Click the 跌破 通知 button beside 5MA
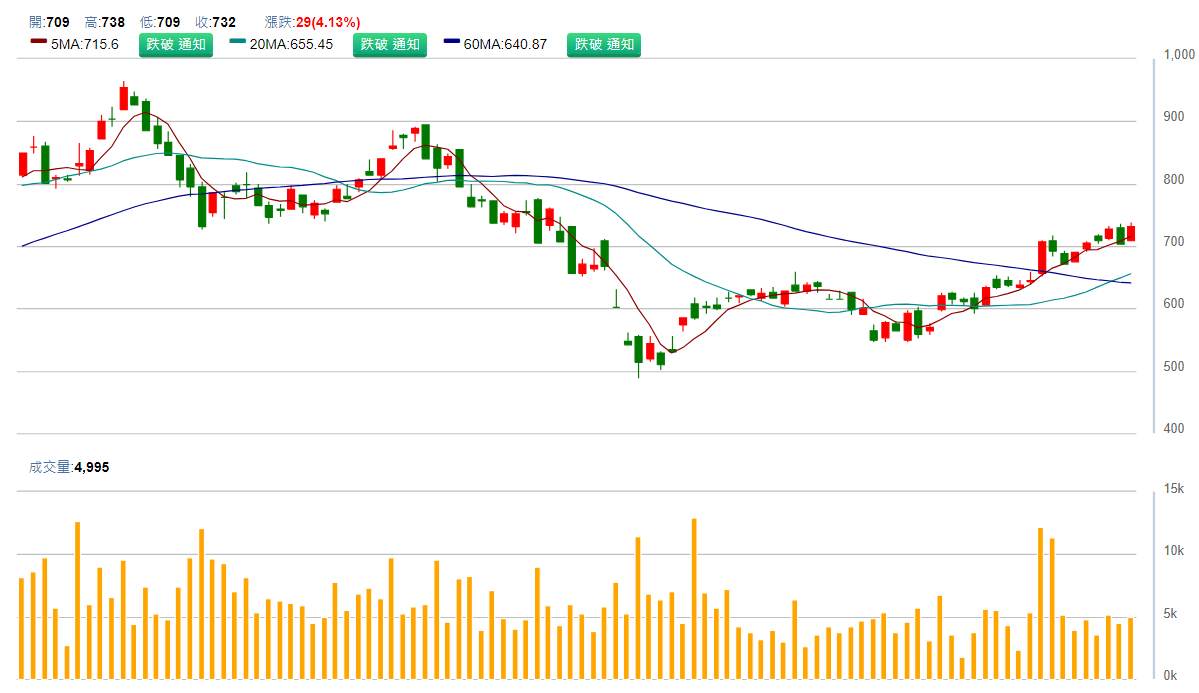1199x693 pixels. coord(176,44)
